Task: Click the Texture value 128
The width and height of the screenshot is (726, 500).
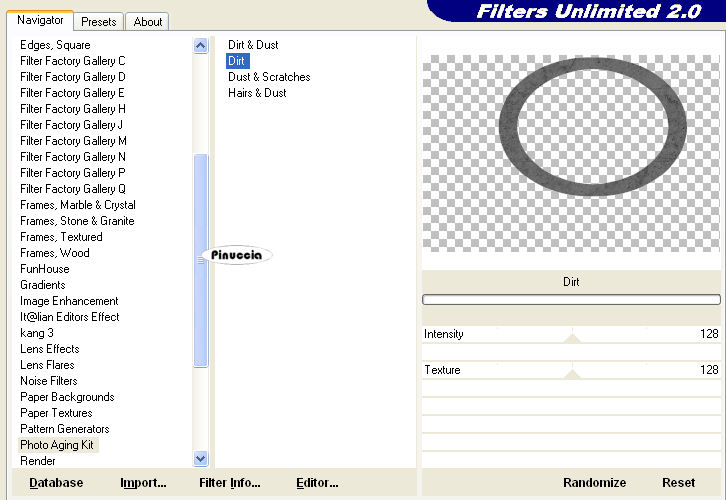Action: pos(709,369)
